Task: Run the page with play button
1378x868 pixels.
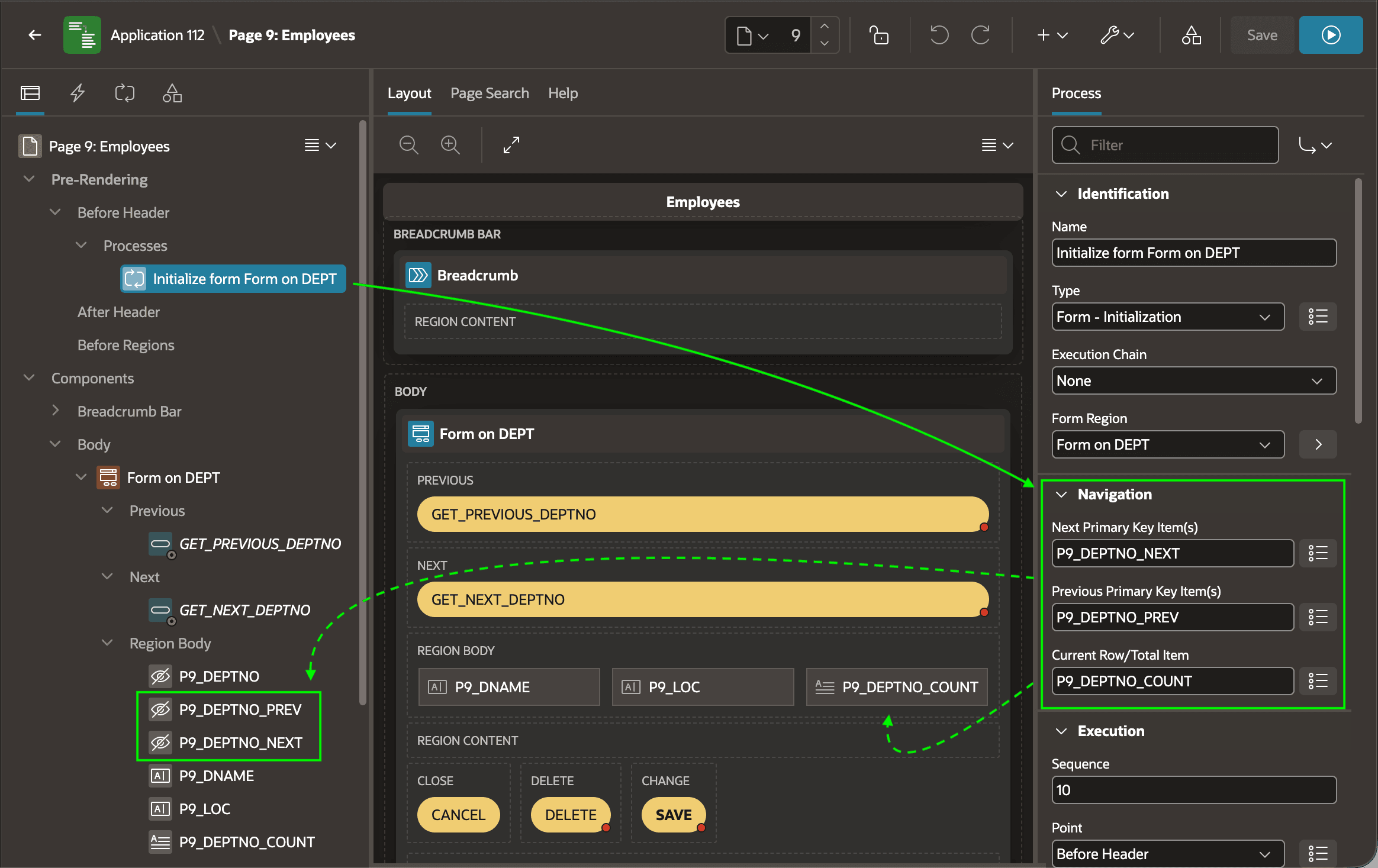Action: click(1331, 35)
